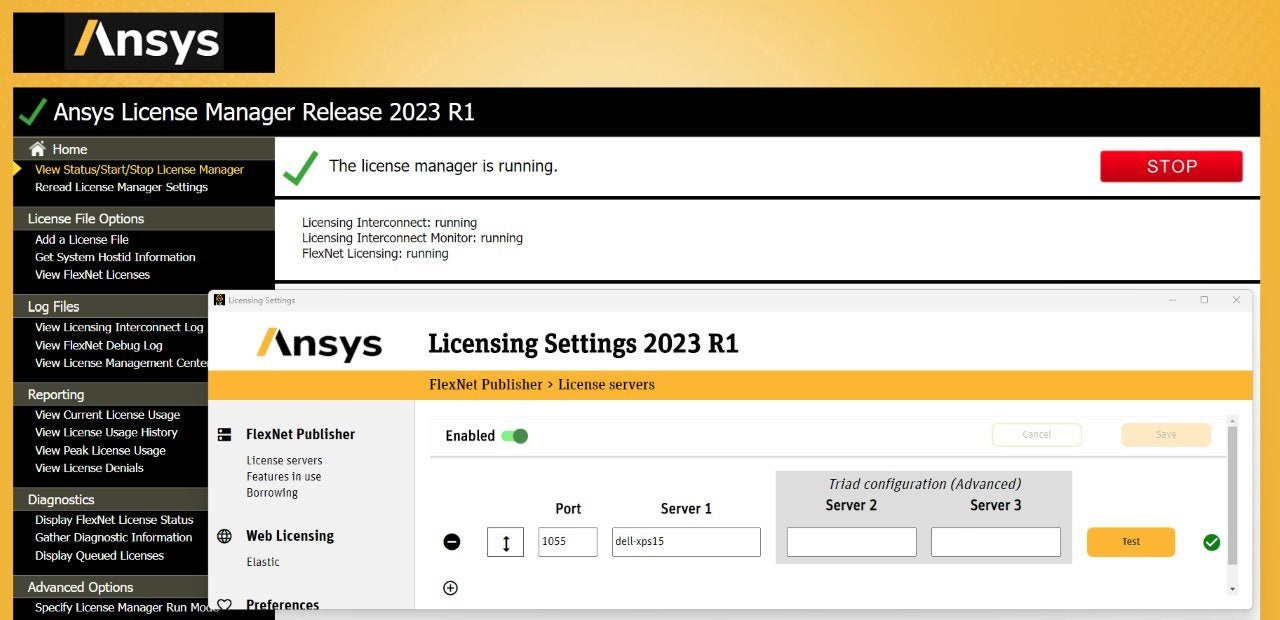Open Gather Diagnostic Information
The height and width of the screenshot is (620, 1280).
click(113, 537)
